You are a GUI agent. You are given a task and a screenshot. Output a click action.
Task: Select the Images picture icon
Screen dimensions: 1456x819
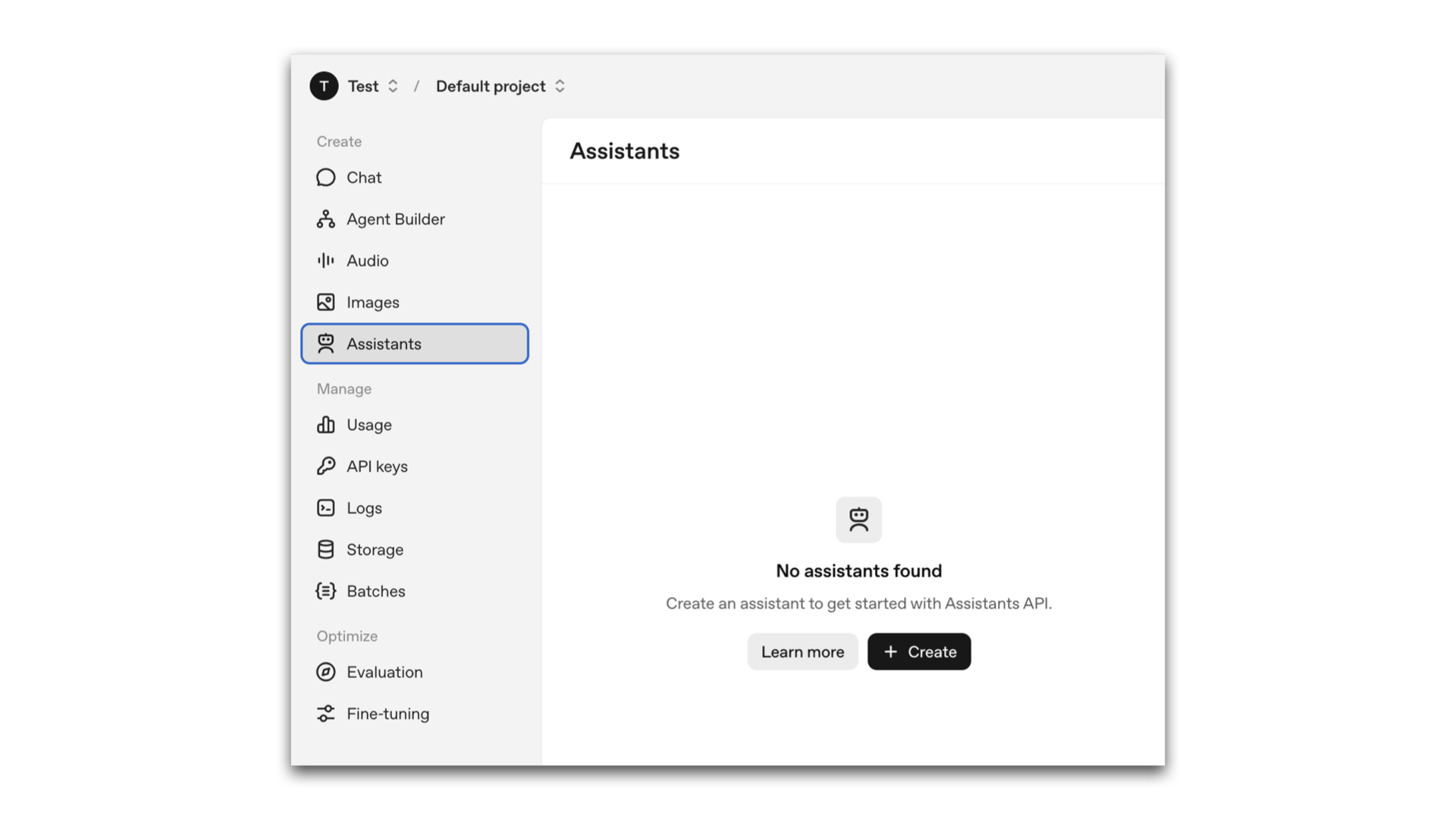(325, 303)
